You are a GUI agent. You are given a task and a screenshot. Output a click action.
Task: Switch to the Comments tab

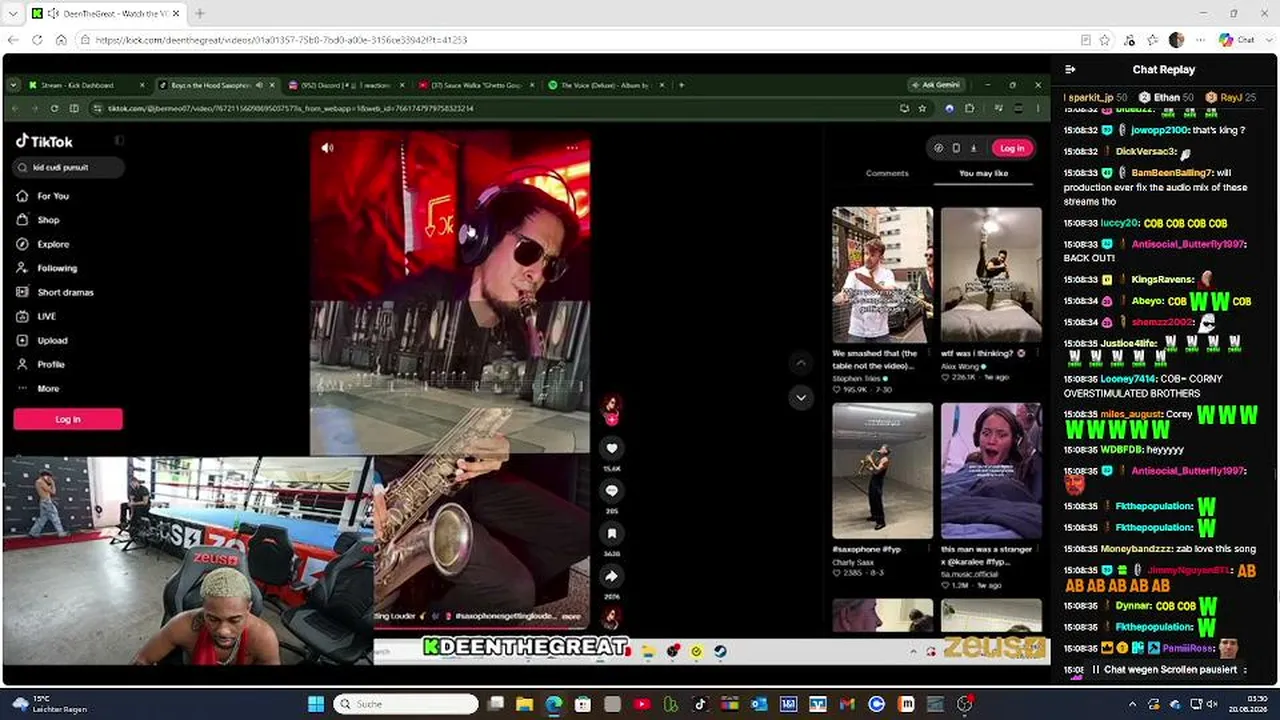click(887, 173)
